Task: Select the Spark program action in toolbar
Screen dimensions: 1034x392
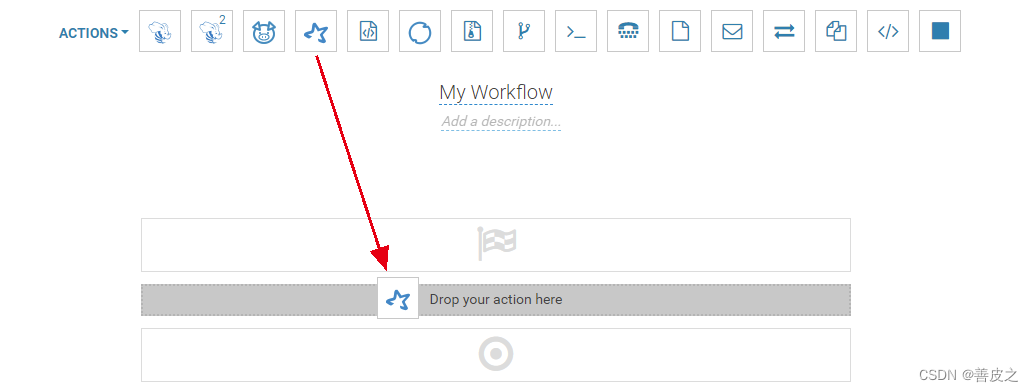Action: click(316, 31)
